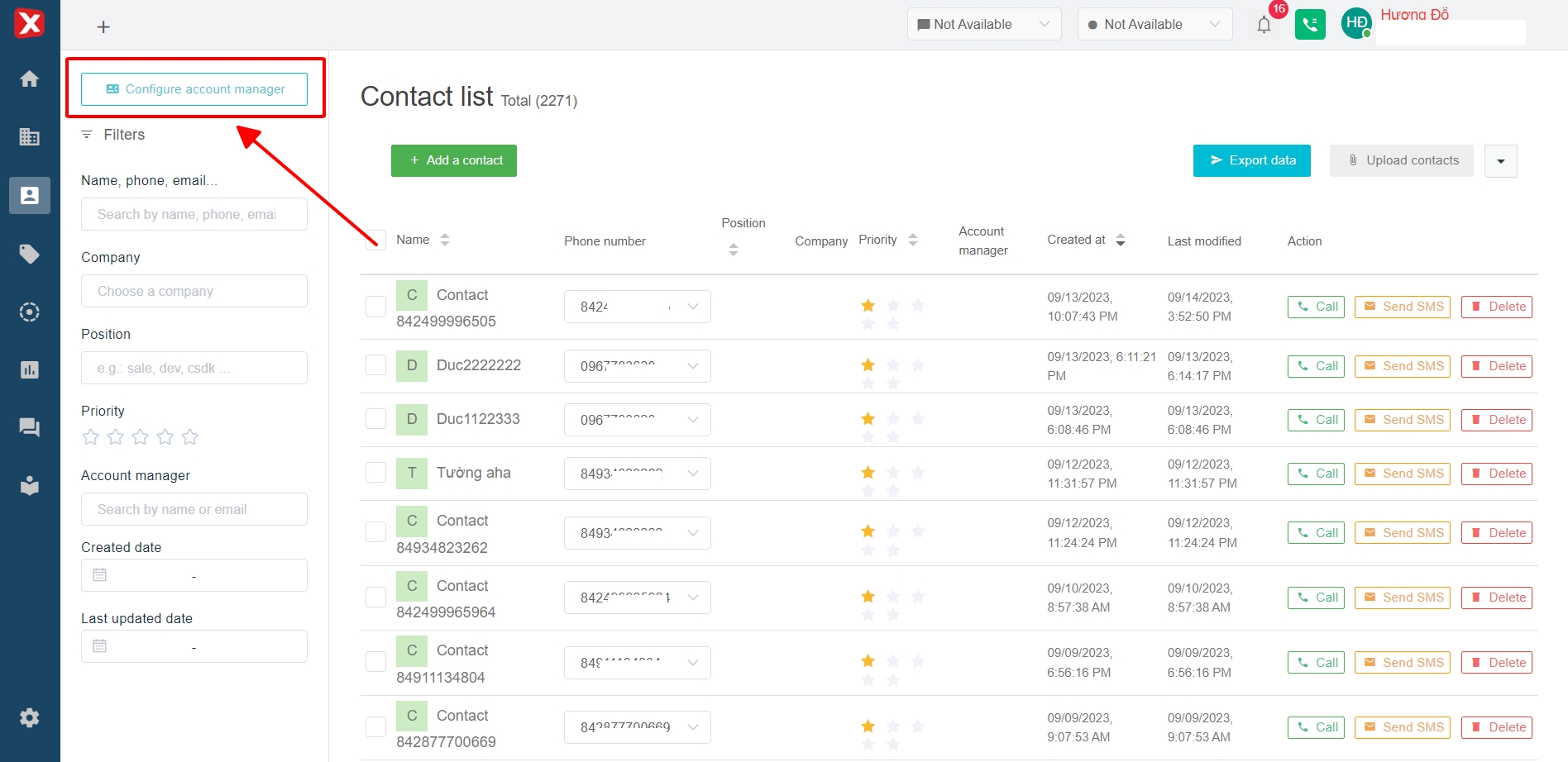1568x762 pixels.
Task: Expand phone number dropdown for Duc1122333
Action: (x=693, y=420)
